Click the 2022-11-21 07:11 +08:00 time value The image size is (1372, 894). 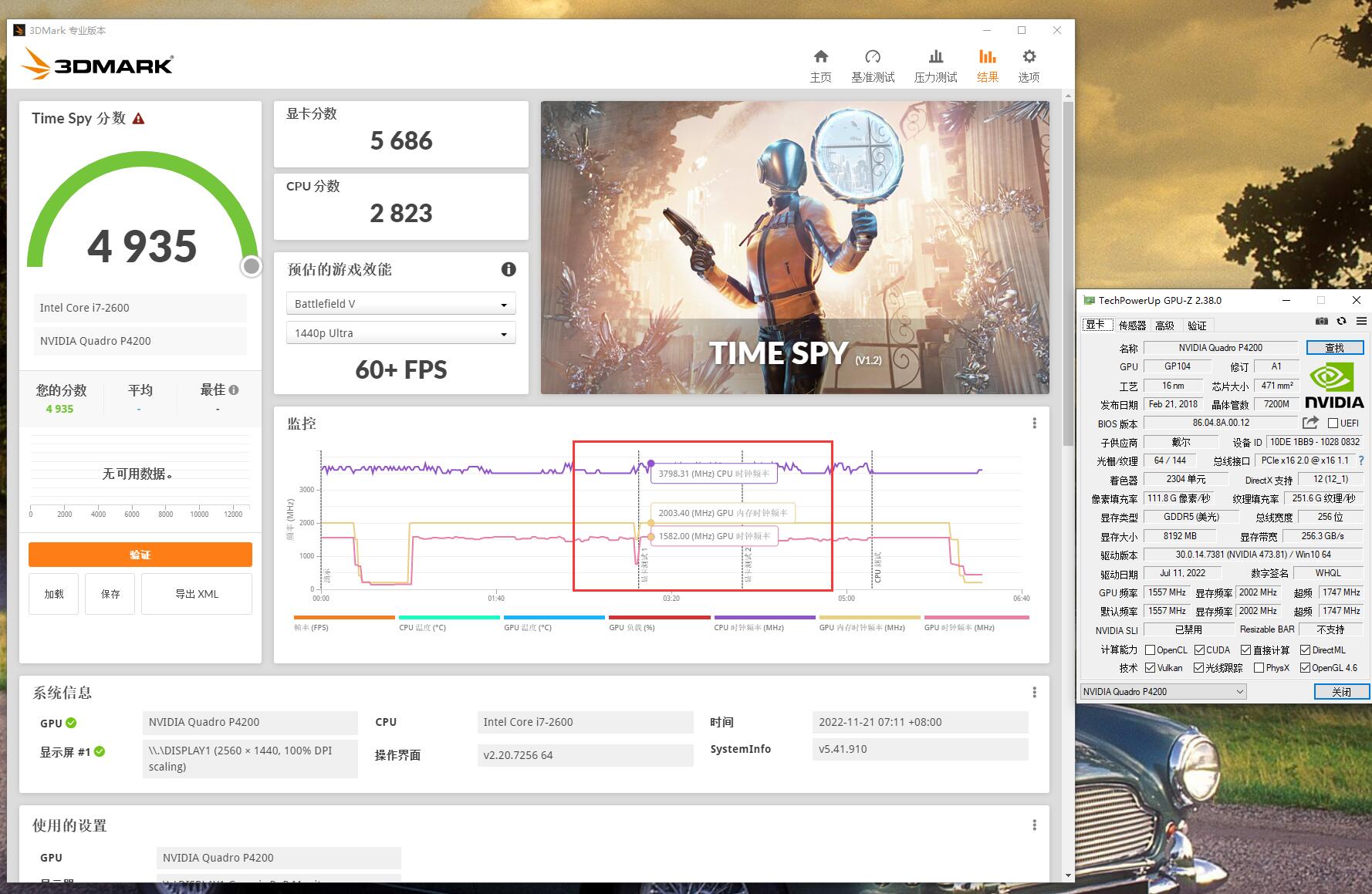pos(920,722)
